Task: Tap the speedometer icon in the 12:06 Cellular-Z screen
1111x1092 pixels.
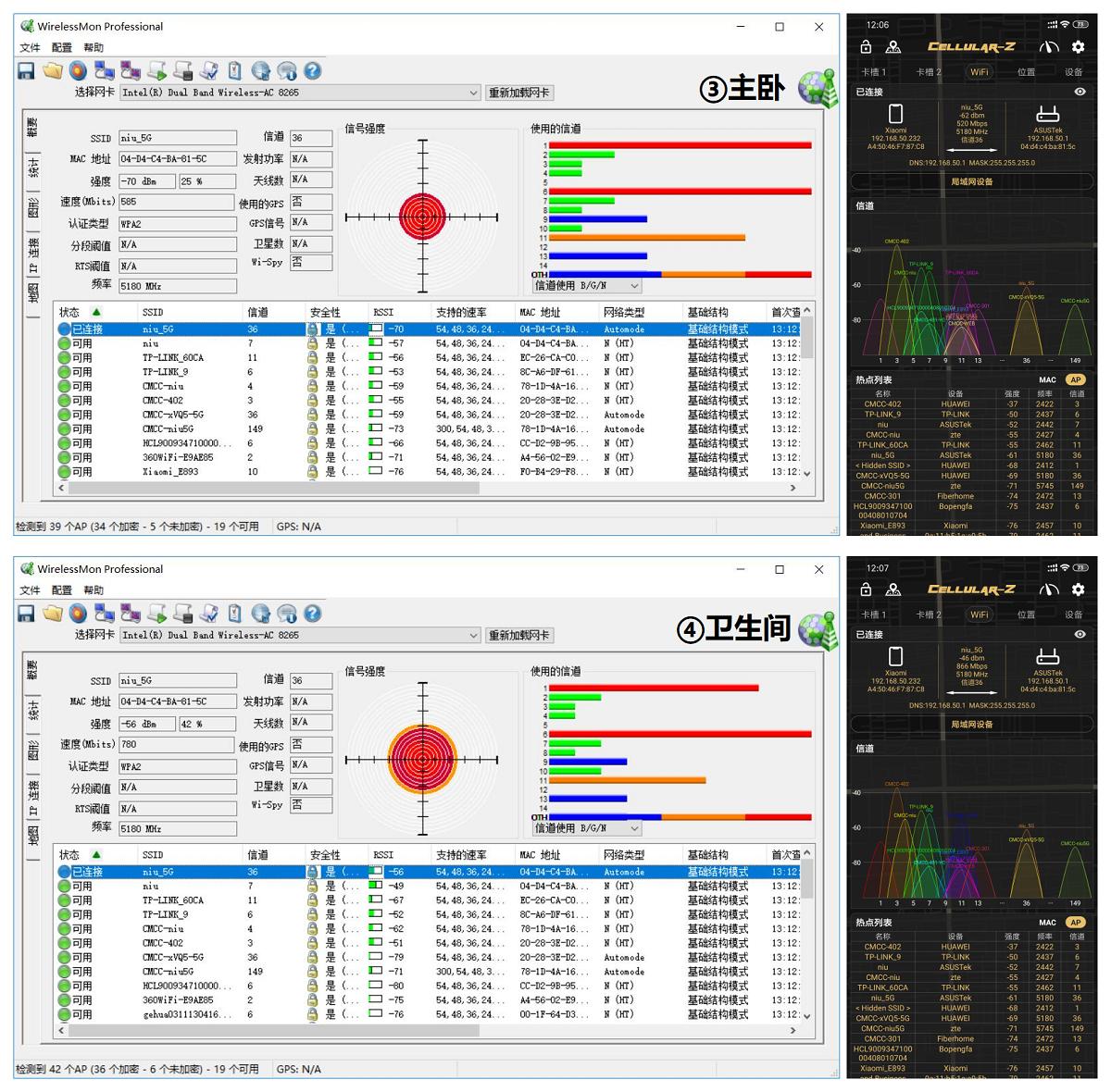Action: click(x=1049, y=47)
